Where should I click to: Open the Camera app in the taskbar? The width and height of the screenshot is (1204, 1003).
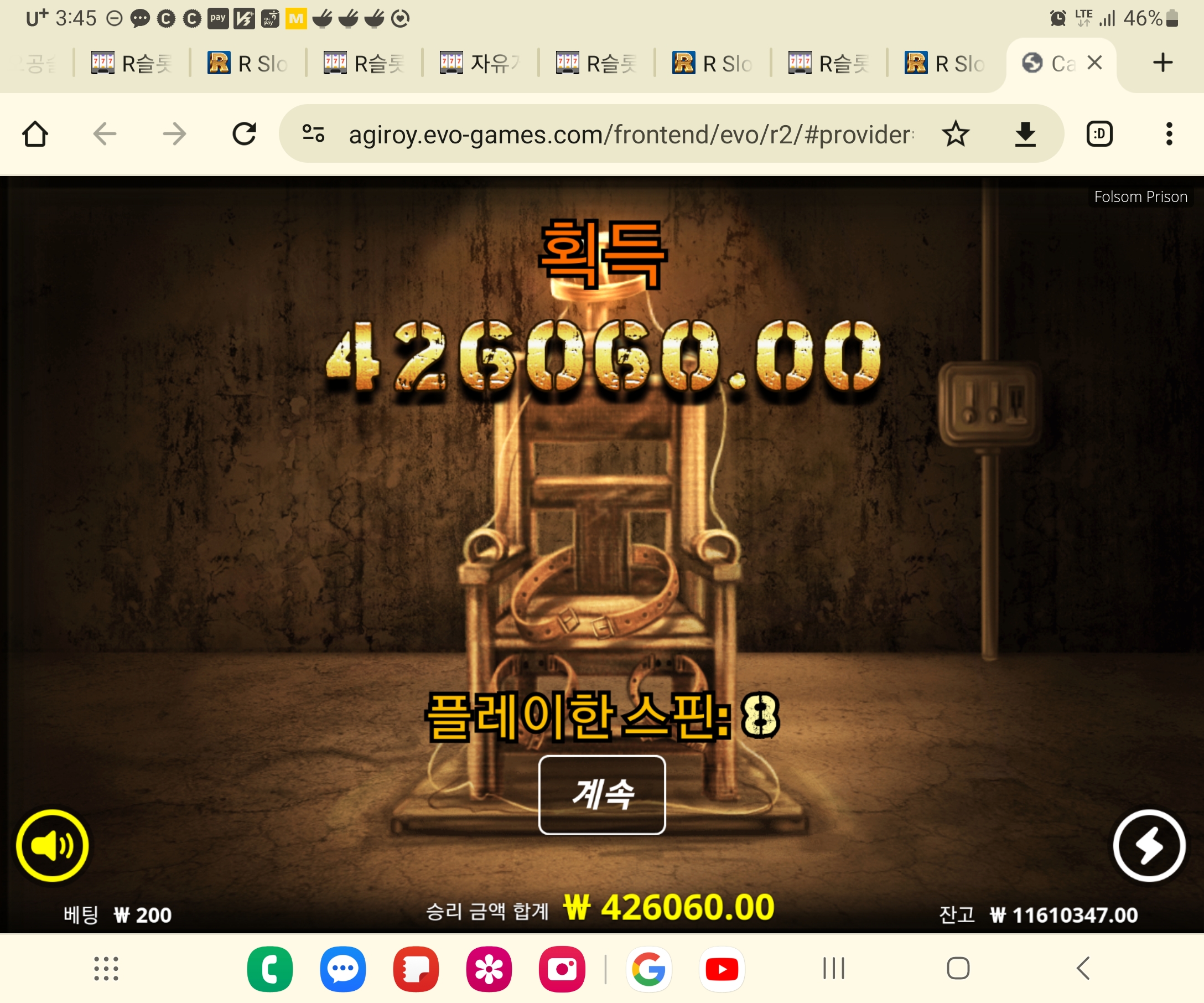coord(562,969)
